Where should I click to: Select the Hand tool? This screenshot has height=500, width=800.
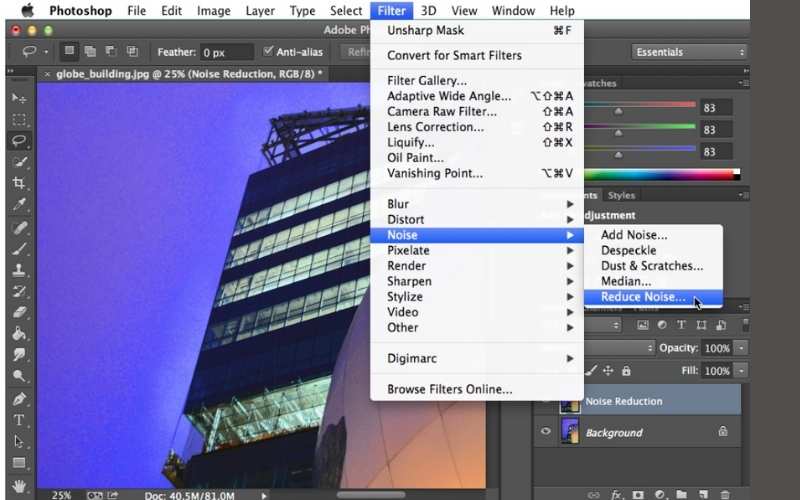pos(19,485)
